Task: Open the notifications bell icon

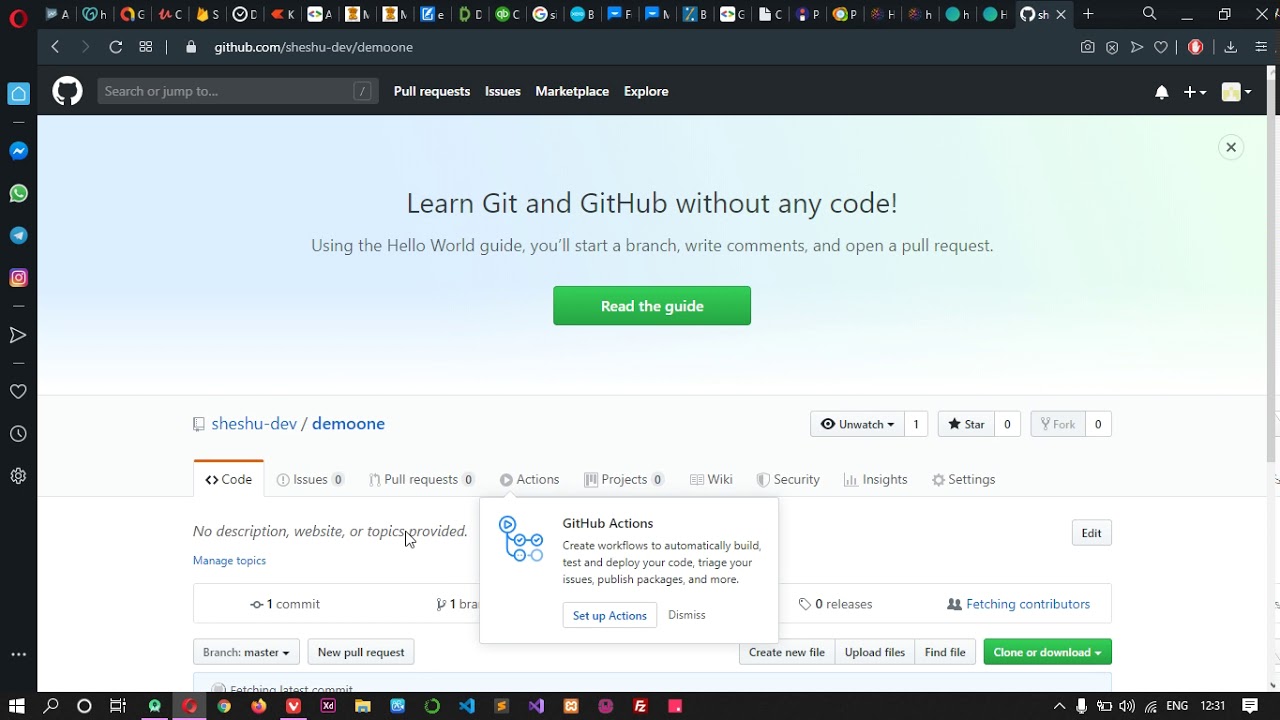Action: click(x=1161, y=92)
